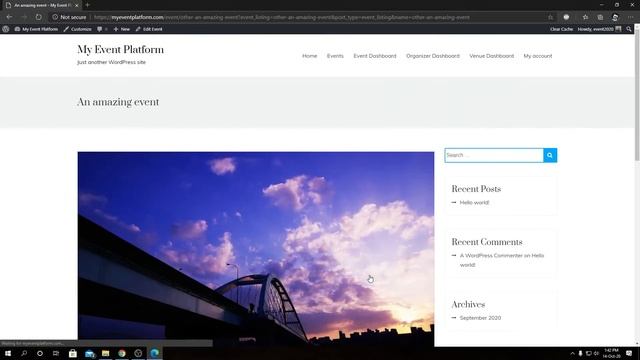The width and height of the screenshot is (640, 360).
Task: Add page to favorites star in address bar
Action: coord(550,17)
